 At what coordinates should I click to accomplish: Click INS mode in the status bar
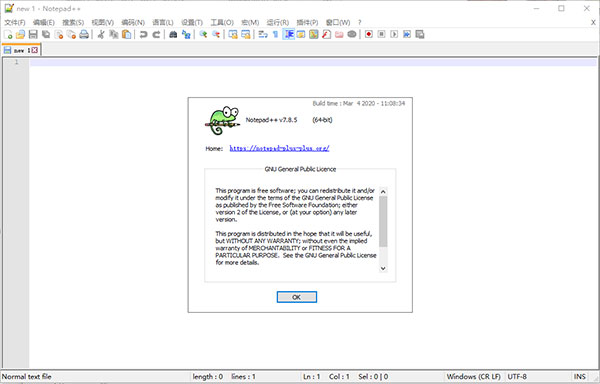click(x=580, y=377)
